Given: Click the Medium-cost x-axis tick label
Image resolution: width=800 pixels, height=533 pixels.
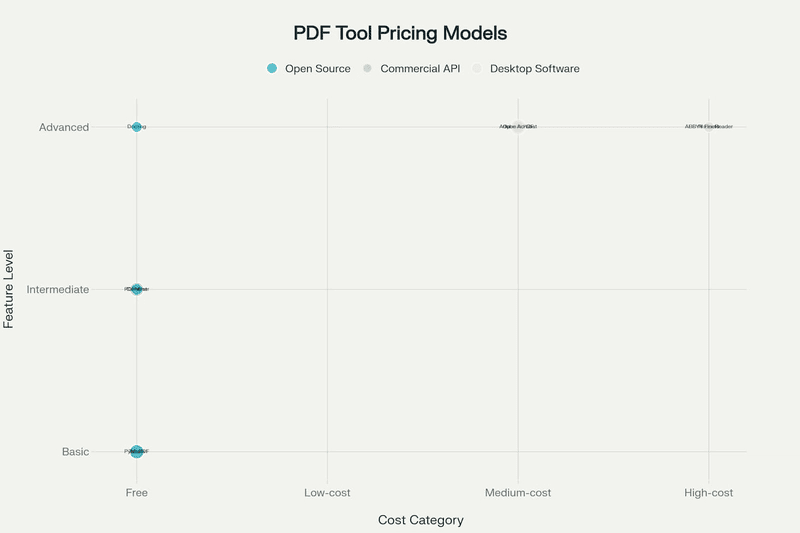Looking at the screenshot, I should point(518,493).
